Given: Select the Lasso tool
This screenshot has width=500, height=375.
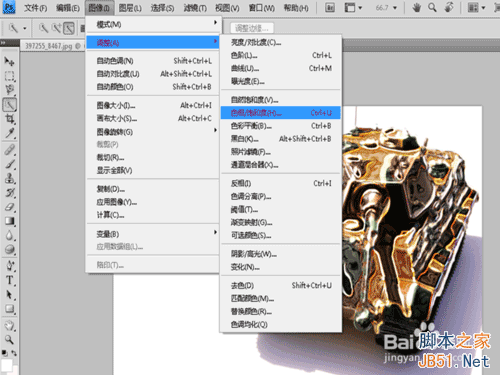Looking at the screenshot, I should click(9, 90).
